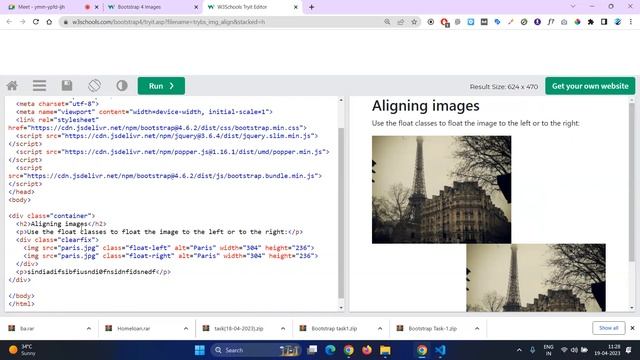Image resolution: width=640 pixels, height=360 pixels.
Task: Open the Windows Start menu
Action: pos(200,350)
